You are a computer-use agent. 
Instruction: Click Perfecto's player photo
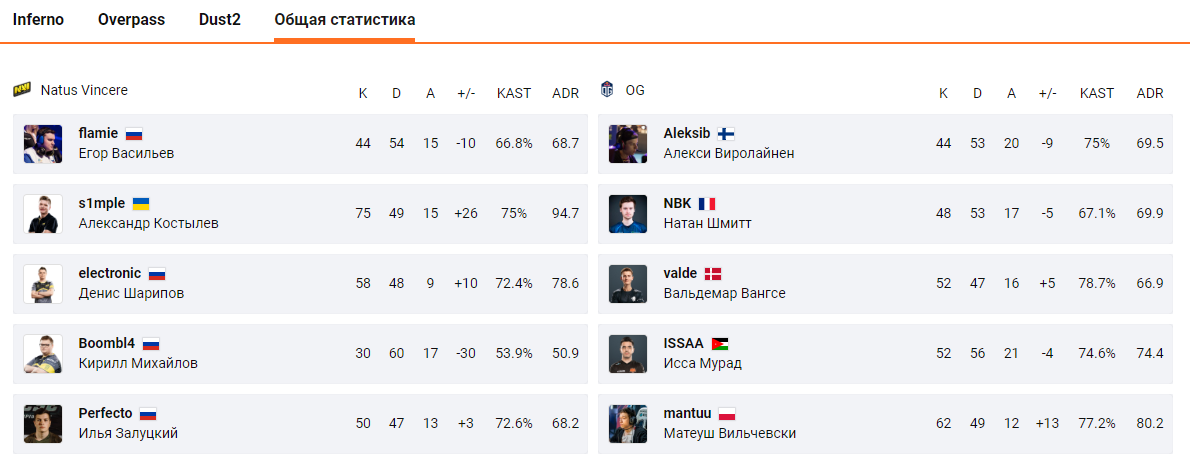click(x=43, y=424)
